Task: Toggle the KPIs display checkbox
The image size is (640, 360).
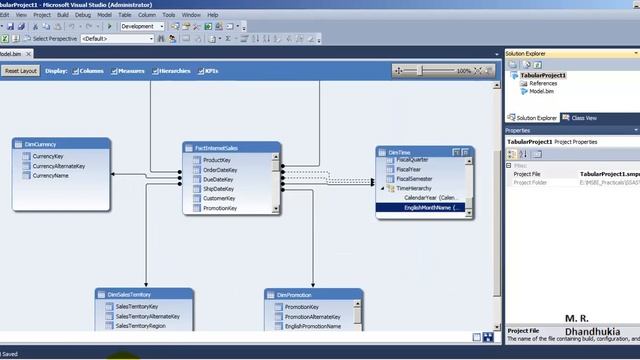Action: [201, 71]
